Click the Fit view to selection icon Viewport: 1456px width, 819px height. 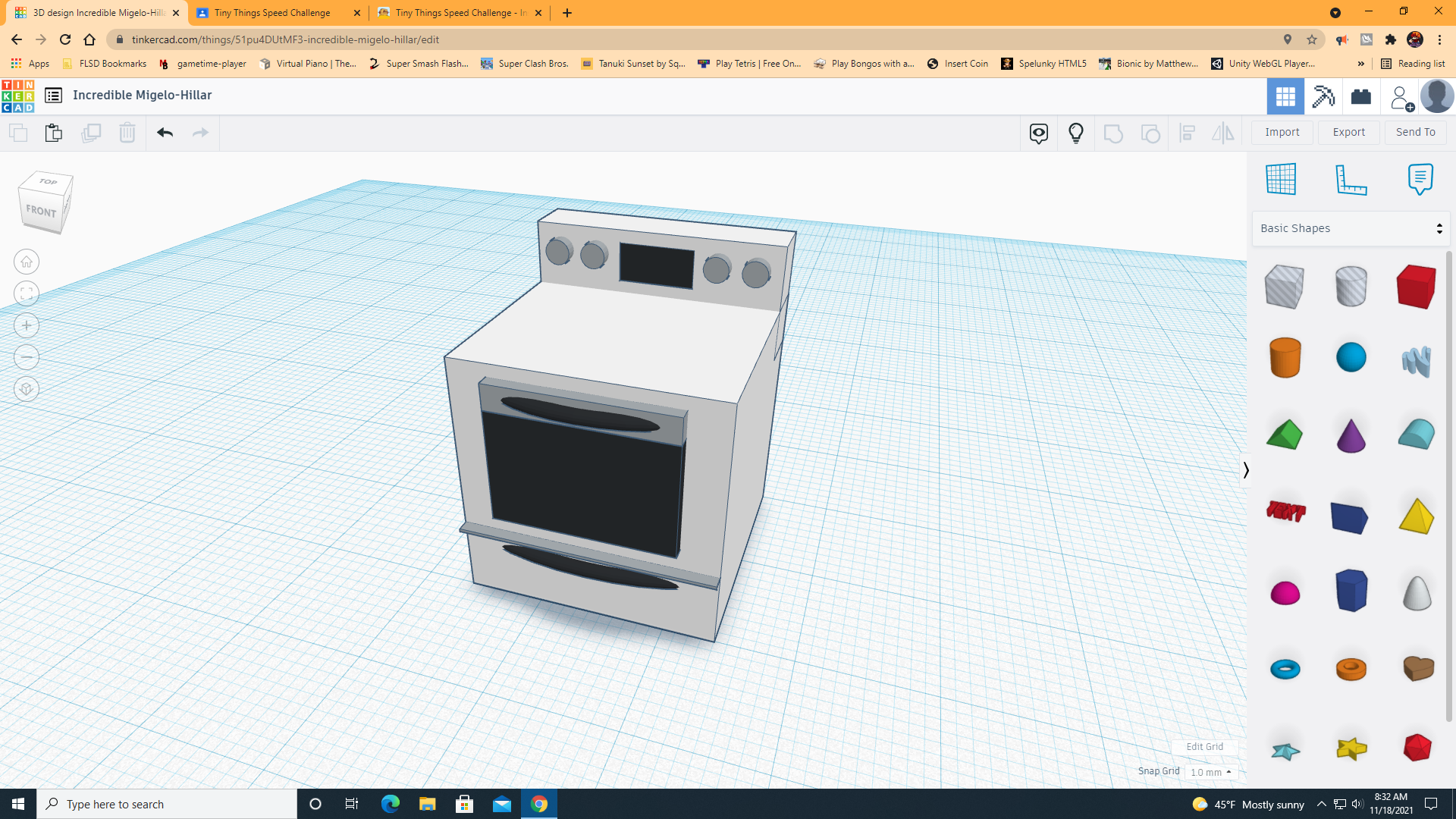[x=26, y=293]
